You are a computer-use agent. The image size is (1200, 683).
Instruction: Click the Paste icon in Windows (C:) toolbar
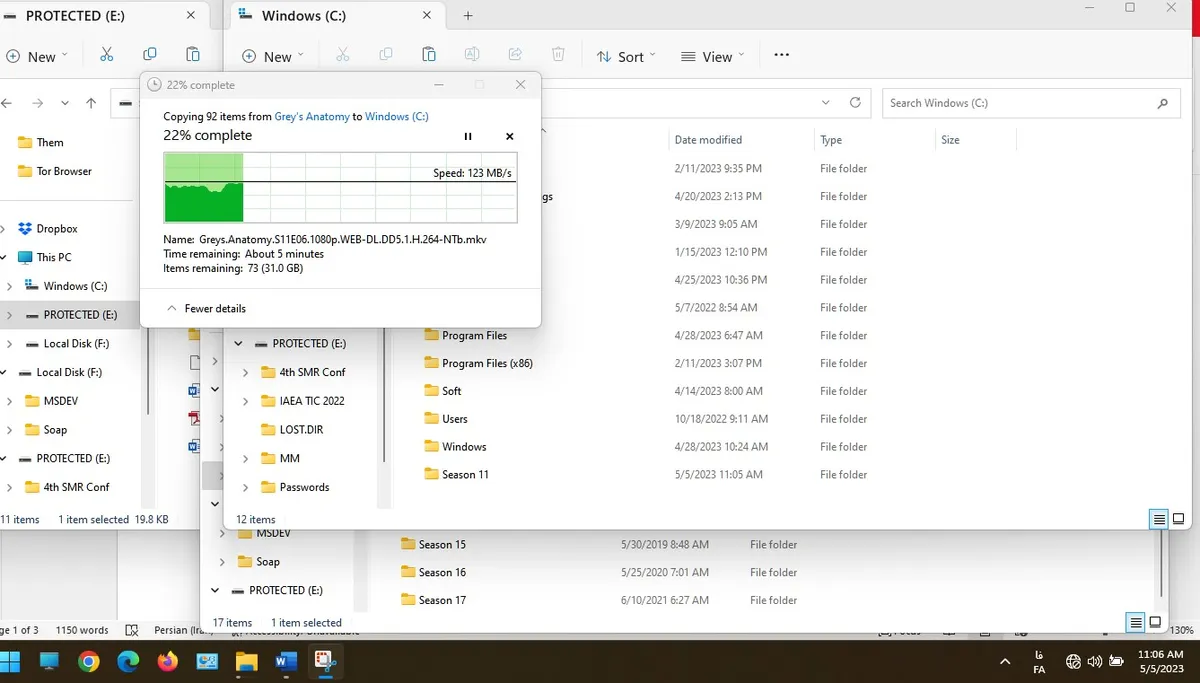(429, 55)
